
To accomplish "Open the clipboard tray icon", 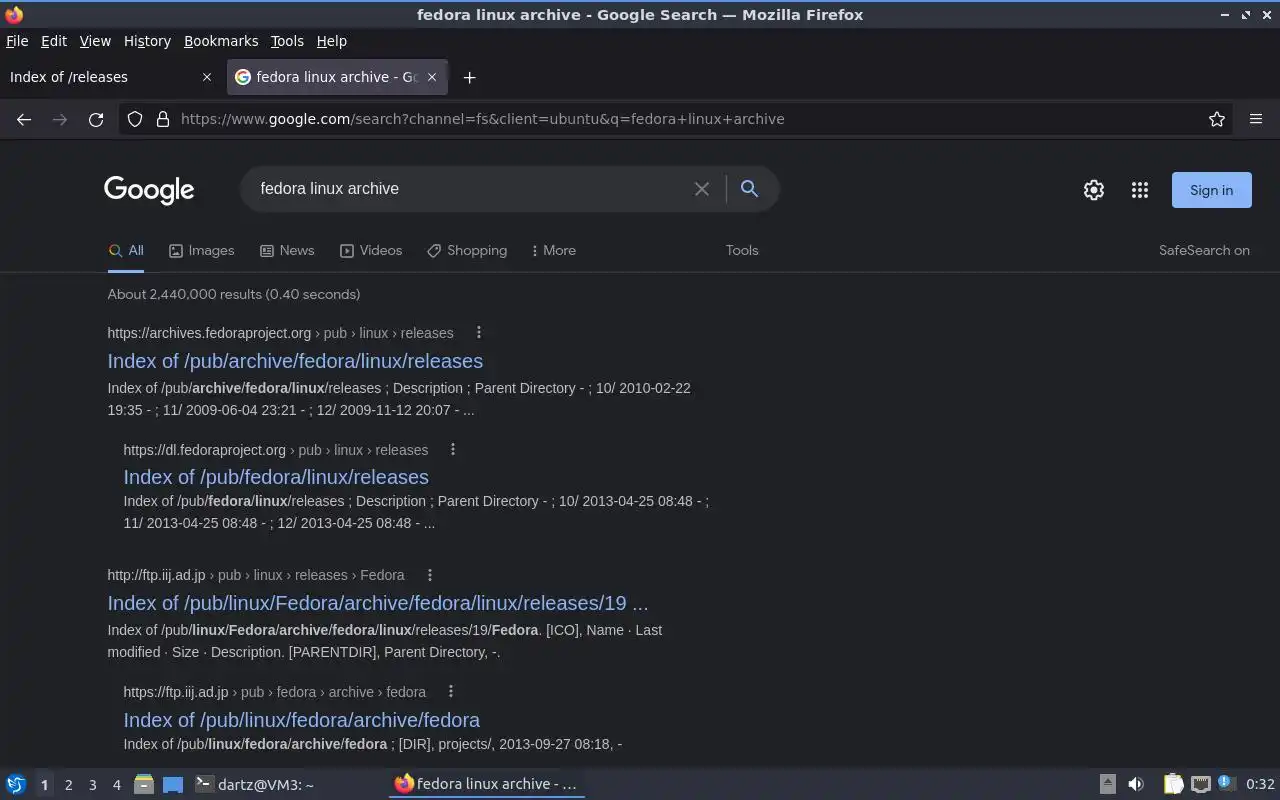I will pos(1173,784).
